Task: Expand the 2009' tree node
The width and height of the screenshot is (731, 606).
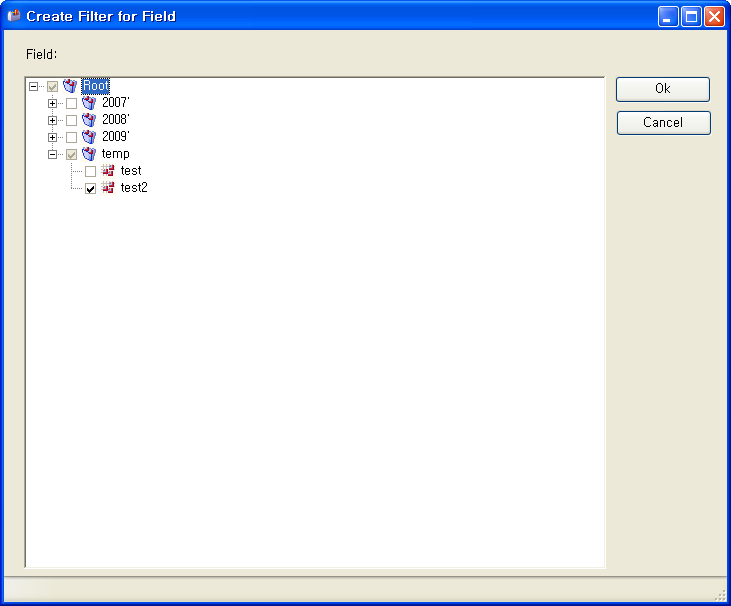Action: coord(52,137)
